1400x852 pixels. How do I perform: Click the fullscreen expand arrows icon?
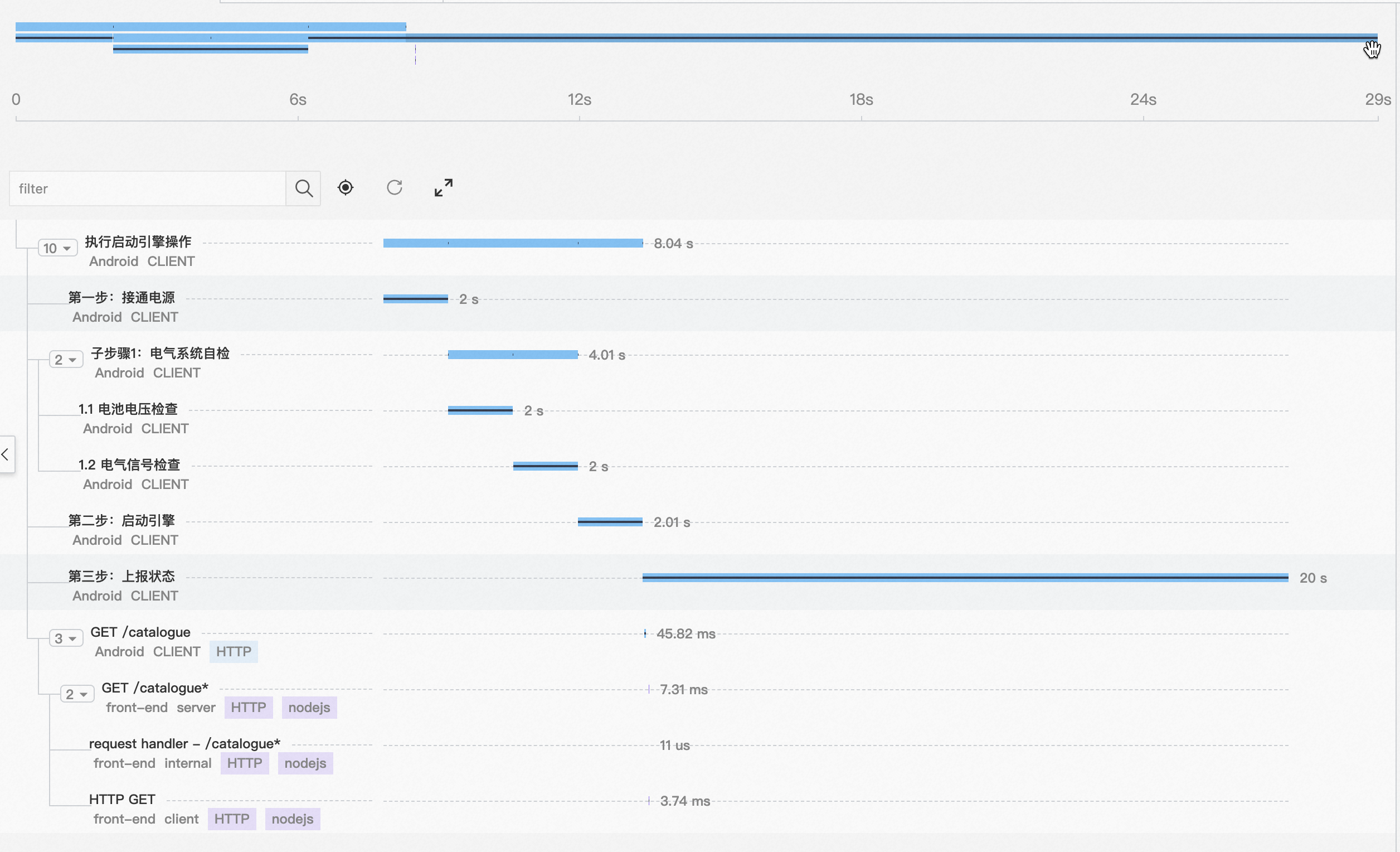(443, 187)
